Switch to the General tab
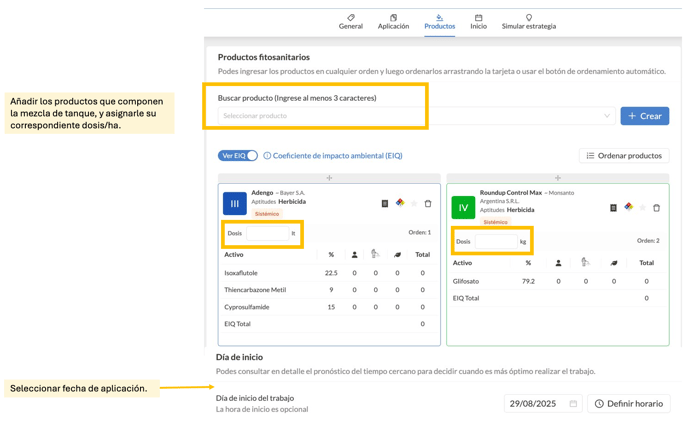Viewport: 688px width, 426px height. [x=350, y=21]
